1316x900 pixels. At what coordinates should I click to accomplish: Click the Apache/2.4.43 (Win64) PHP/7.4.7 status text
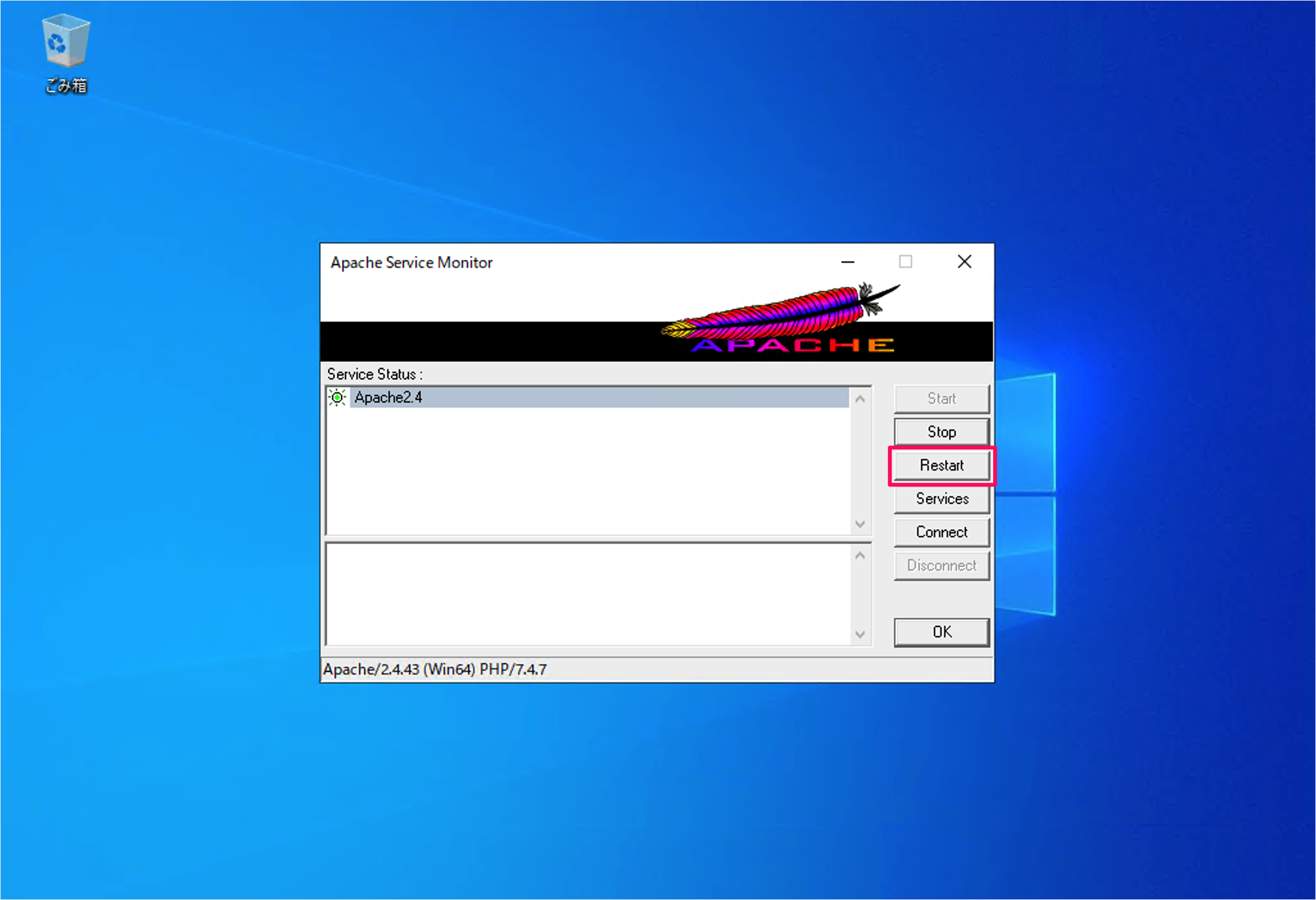435,670
